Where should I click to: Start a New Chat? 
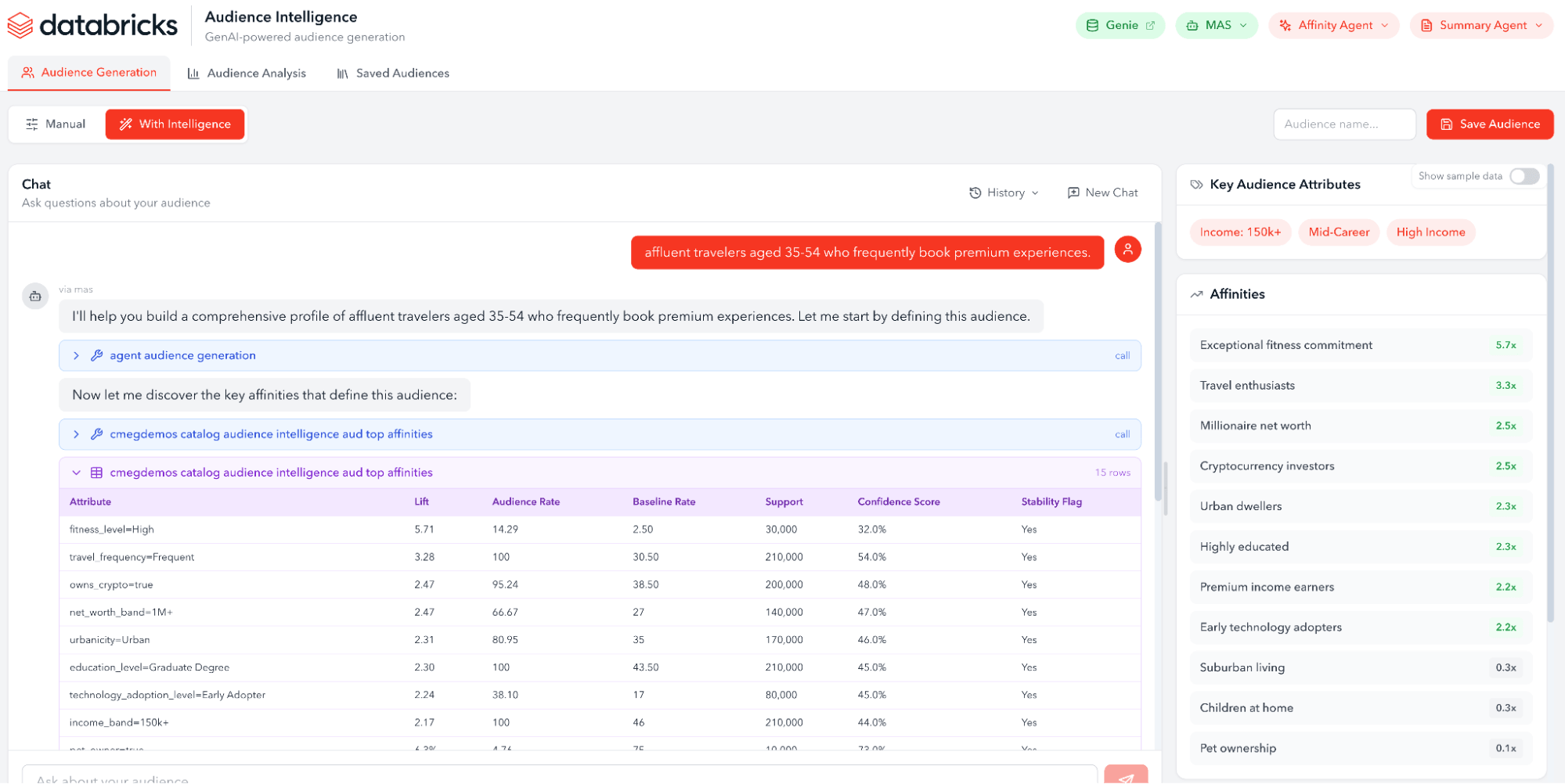click(x=1102, y=192)
